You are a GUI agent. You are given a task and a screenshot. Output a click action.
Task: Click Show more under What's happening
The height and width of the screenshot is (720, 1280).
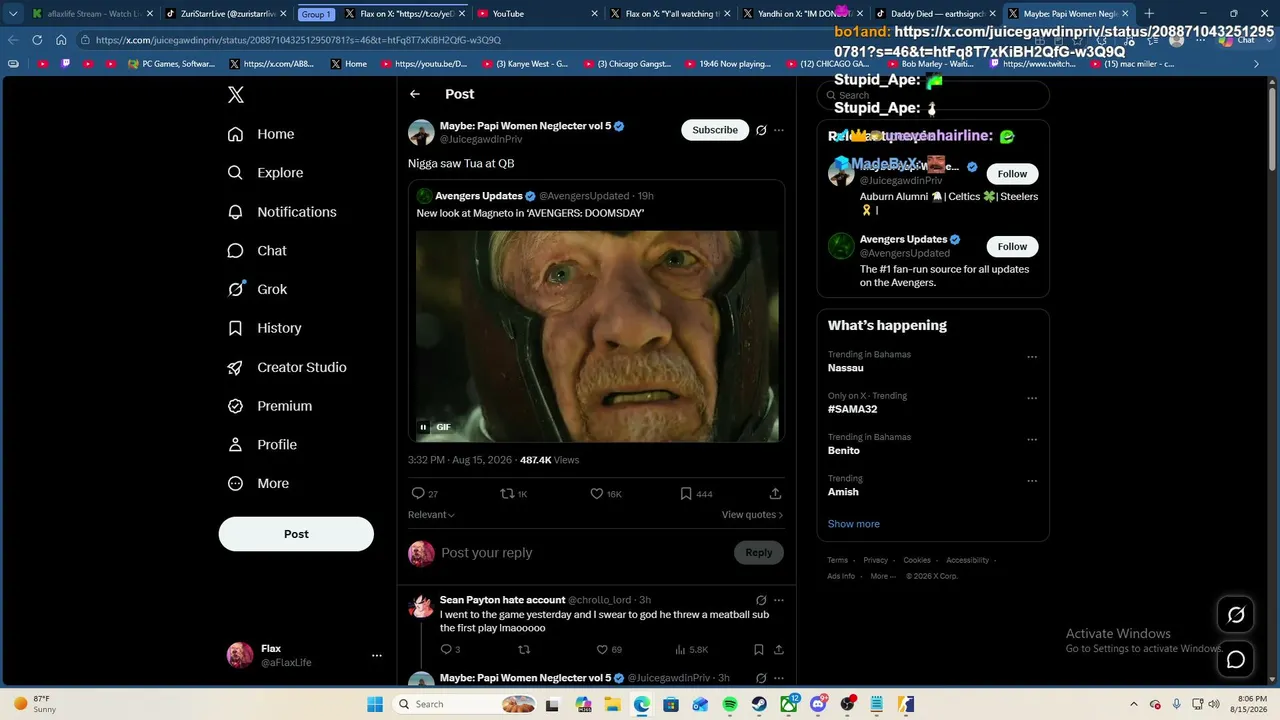coord(854,524)
